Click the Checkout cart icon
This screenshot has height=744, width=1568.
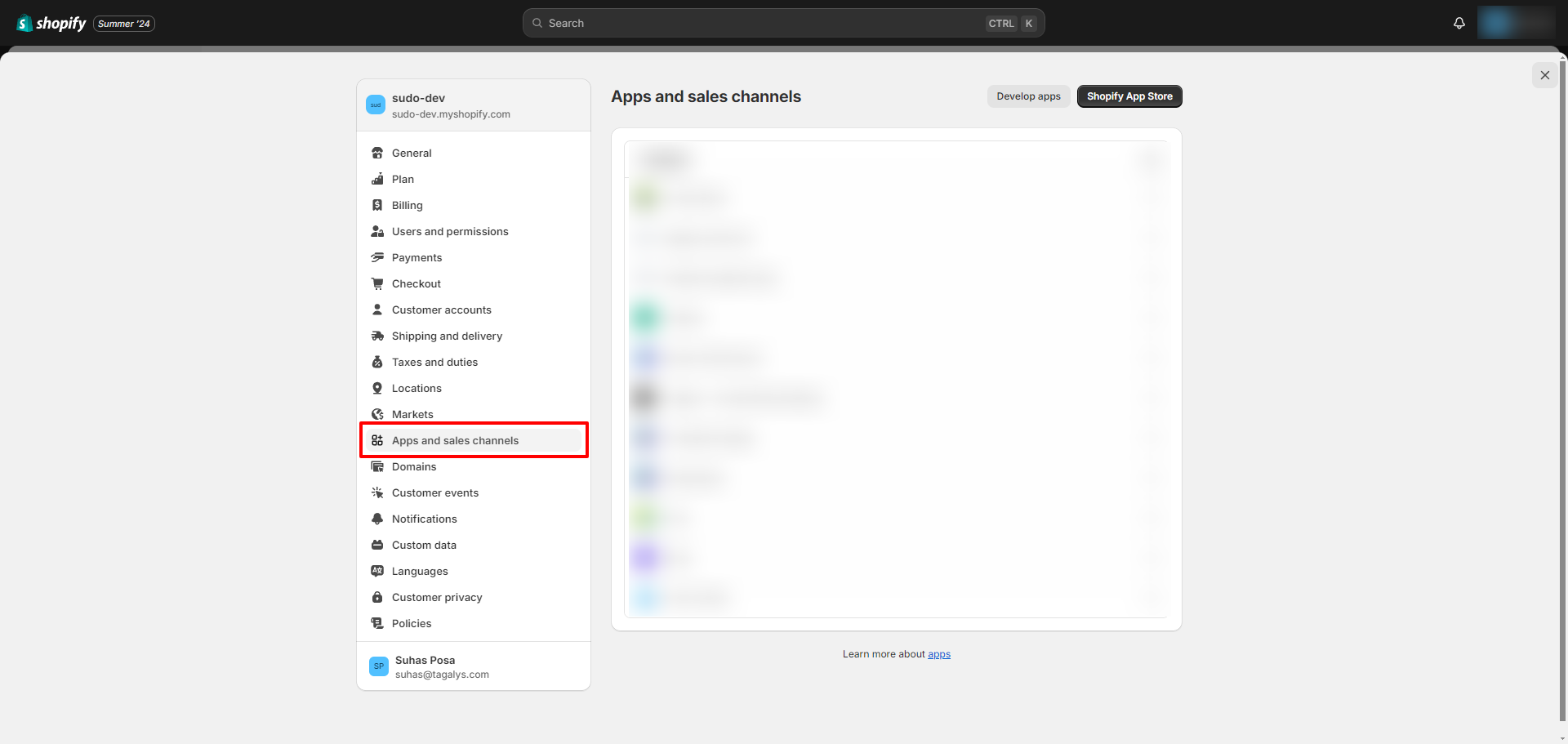377,283
